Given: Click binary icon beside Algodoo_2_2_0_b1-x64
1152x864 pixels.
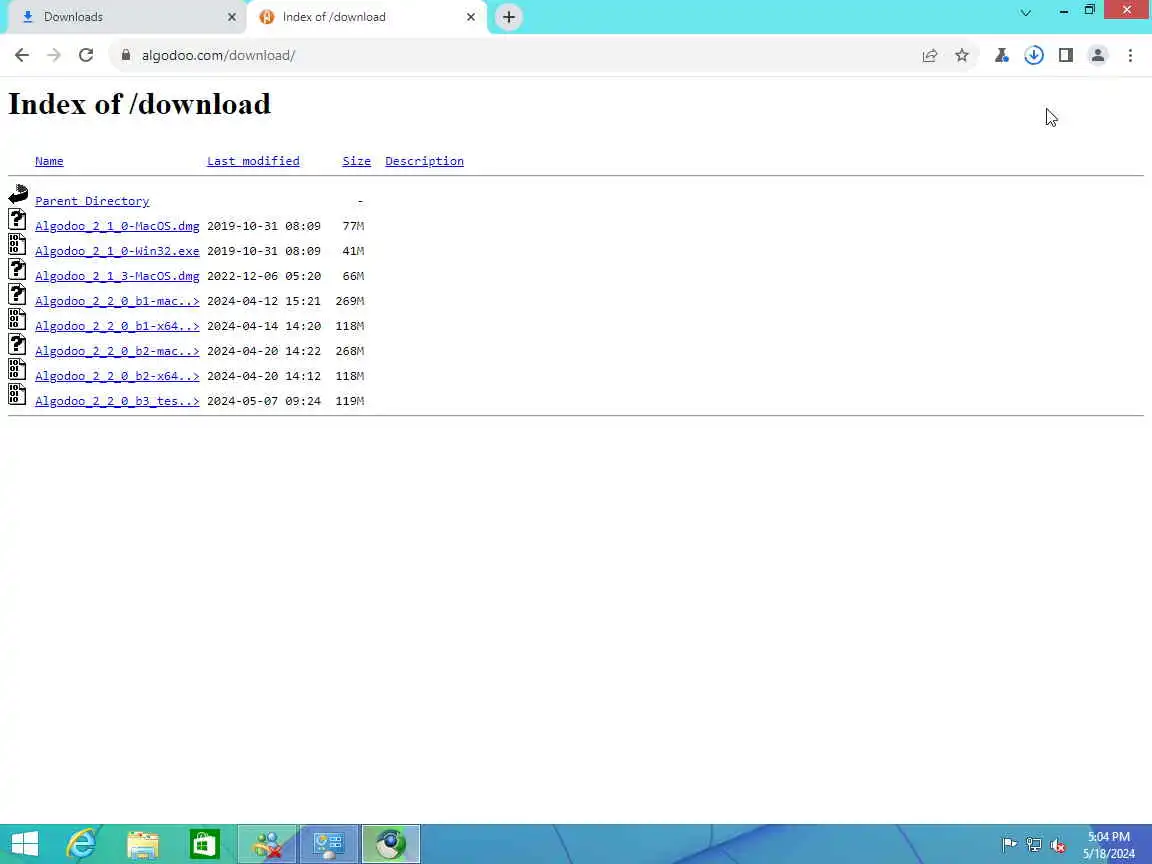Looking at the screenshot, I should point(17,319).
